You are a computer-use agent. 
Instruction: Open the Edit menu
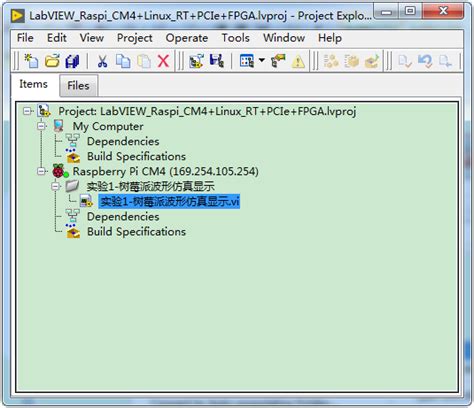pyautogui.click(x=57, y=38)
